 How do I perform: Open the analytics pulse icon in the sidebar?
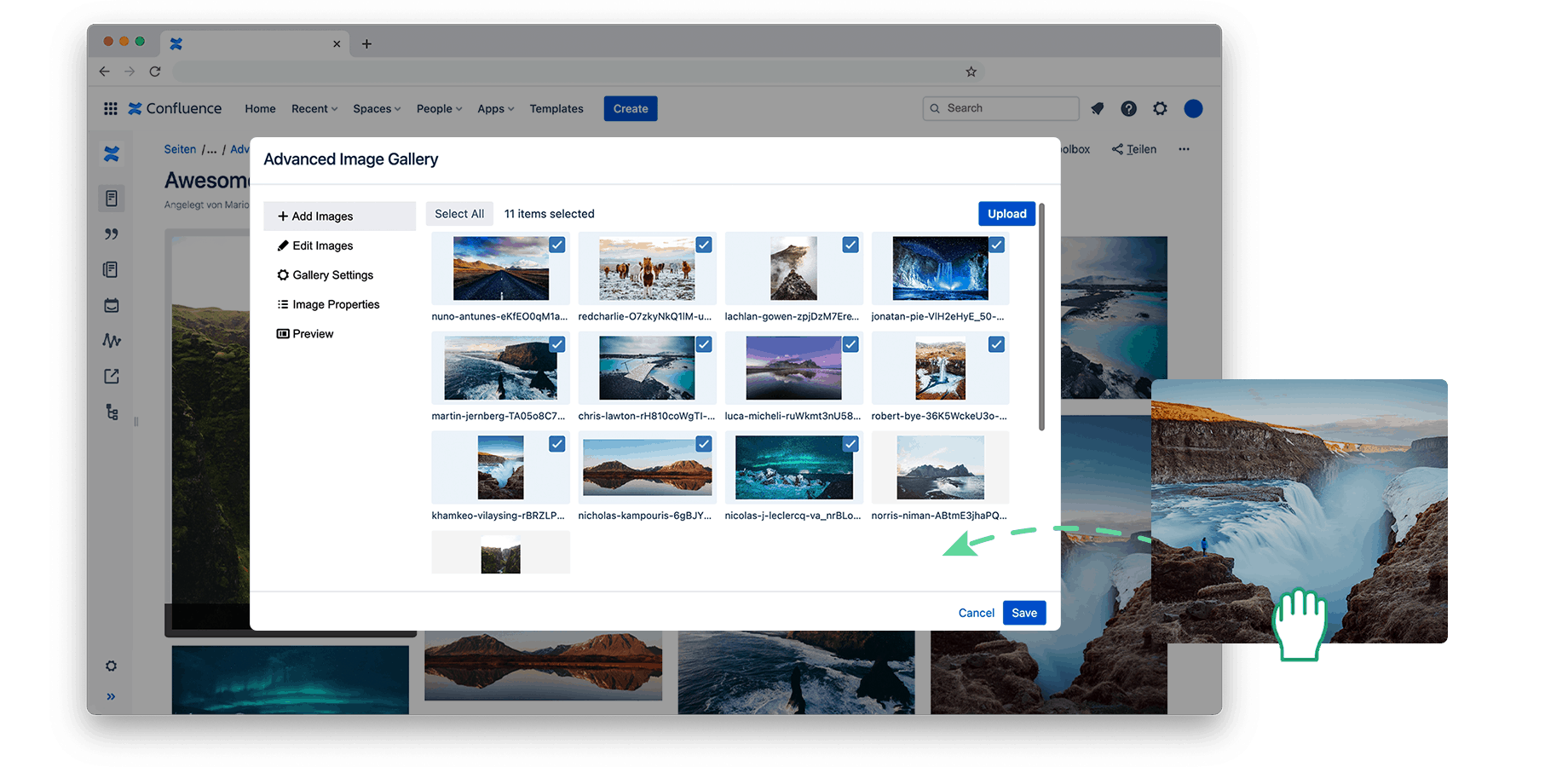112,341
